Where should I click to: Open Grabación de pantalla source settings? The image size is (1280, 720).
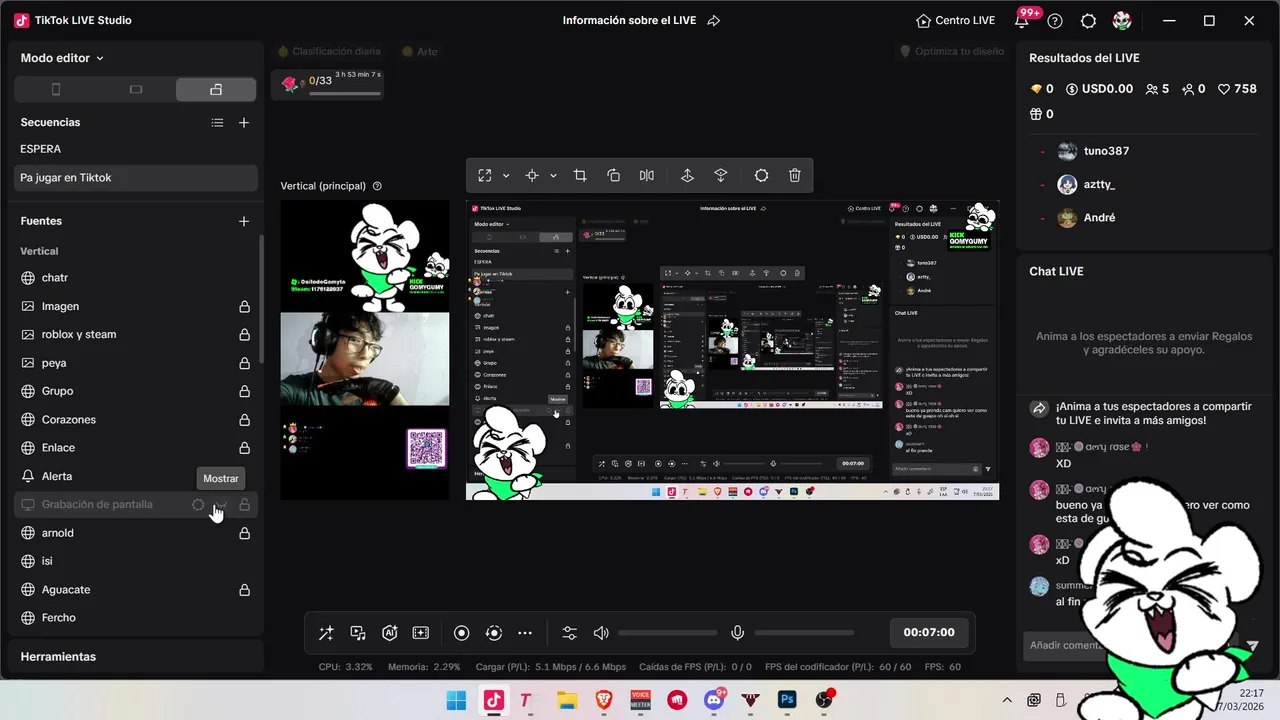198,505
